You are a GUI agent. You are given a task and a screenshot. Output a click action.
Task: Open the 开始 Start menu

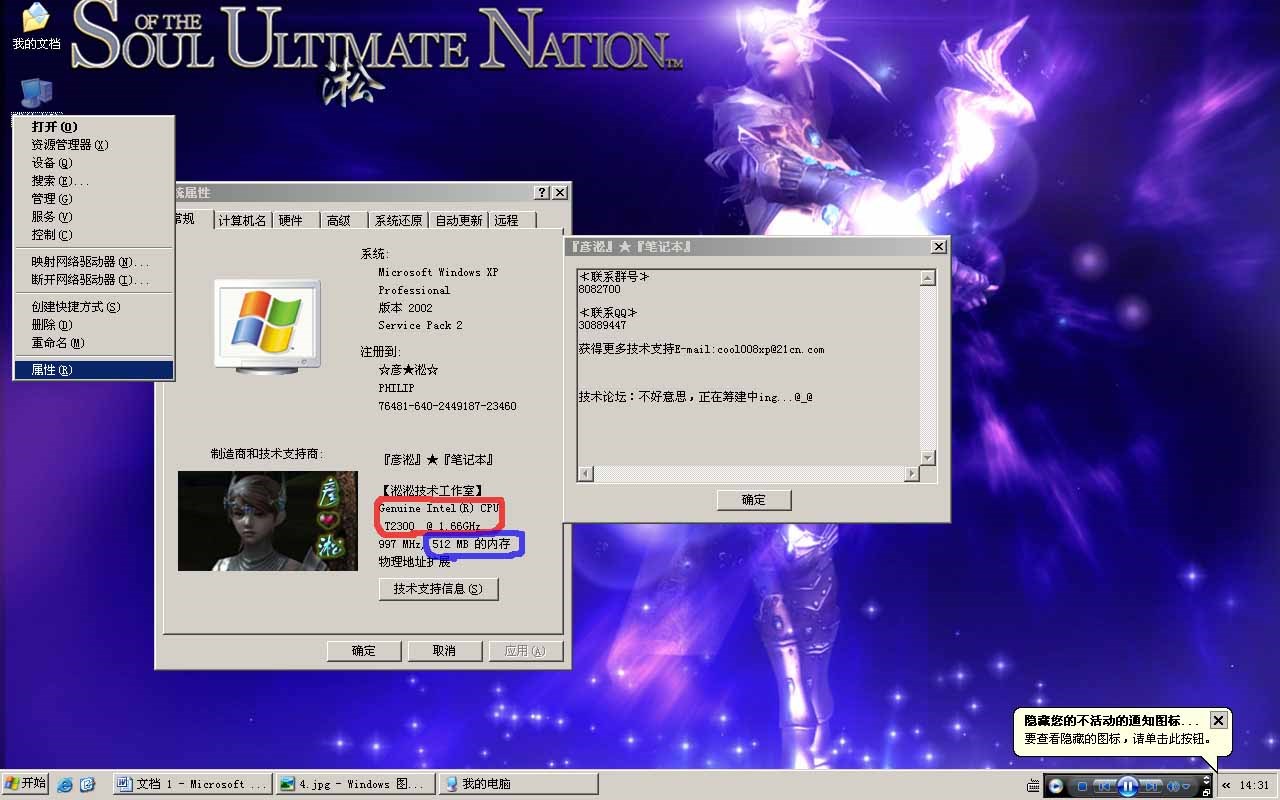tap(25, 784)
